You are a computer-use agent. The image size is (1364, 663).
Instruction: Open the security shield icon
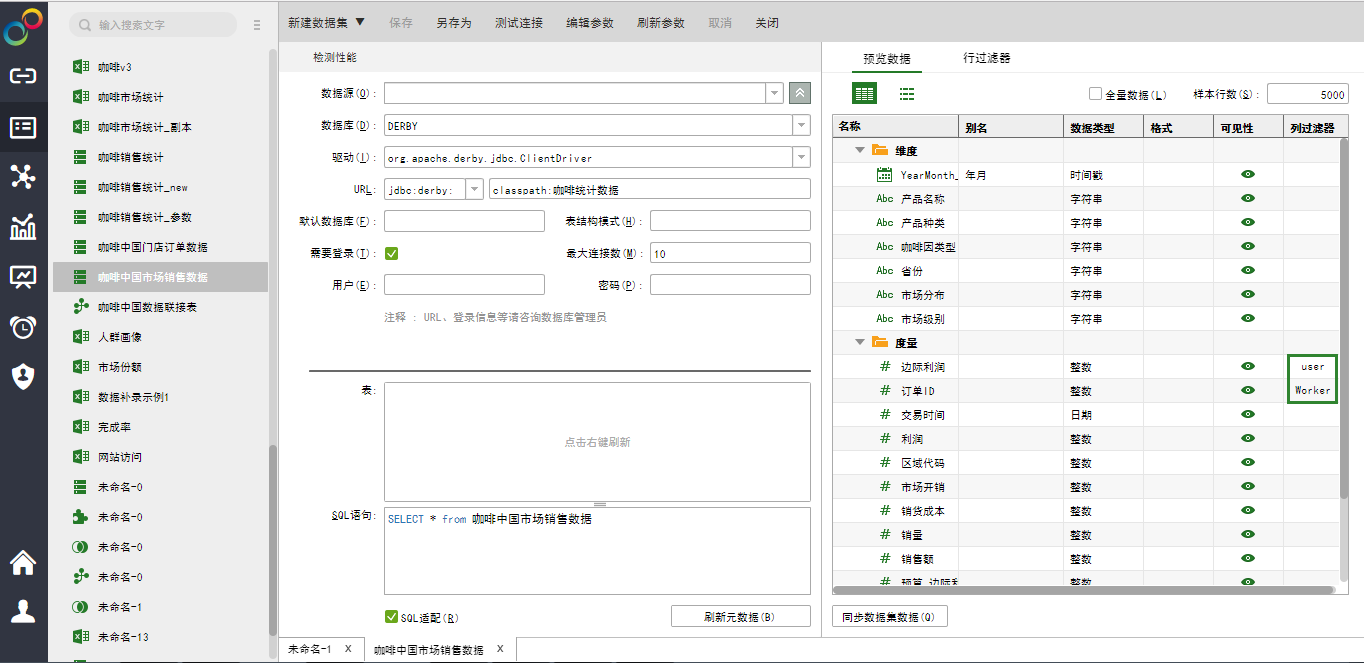(x=23, y=376)
